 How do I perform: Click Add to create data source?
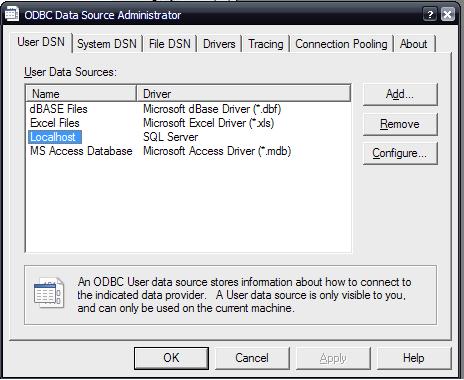coord(400,94)
